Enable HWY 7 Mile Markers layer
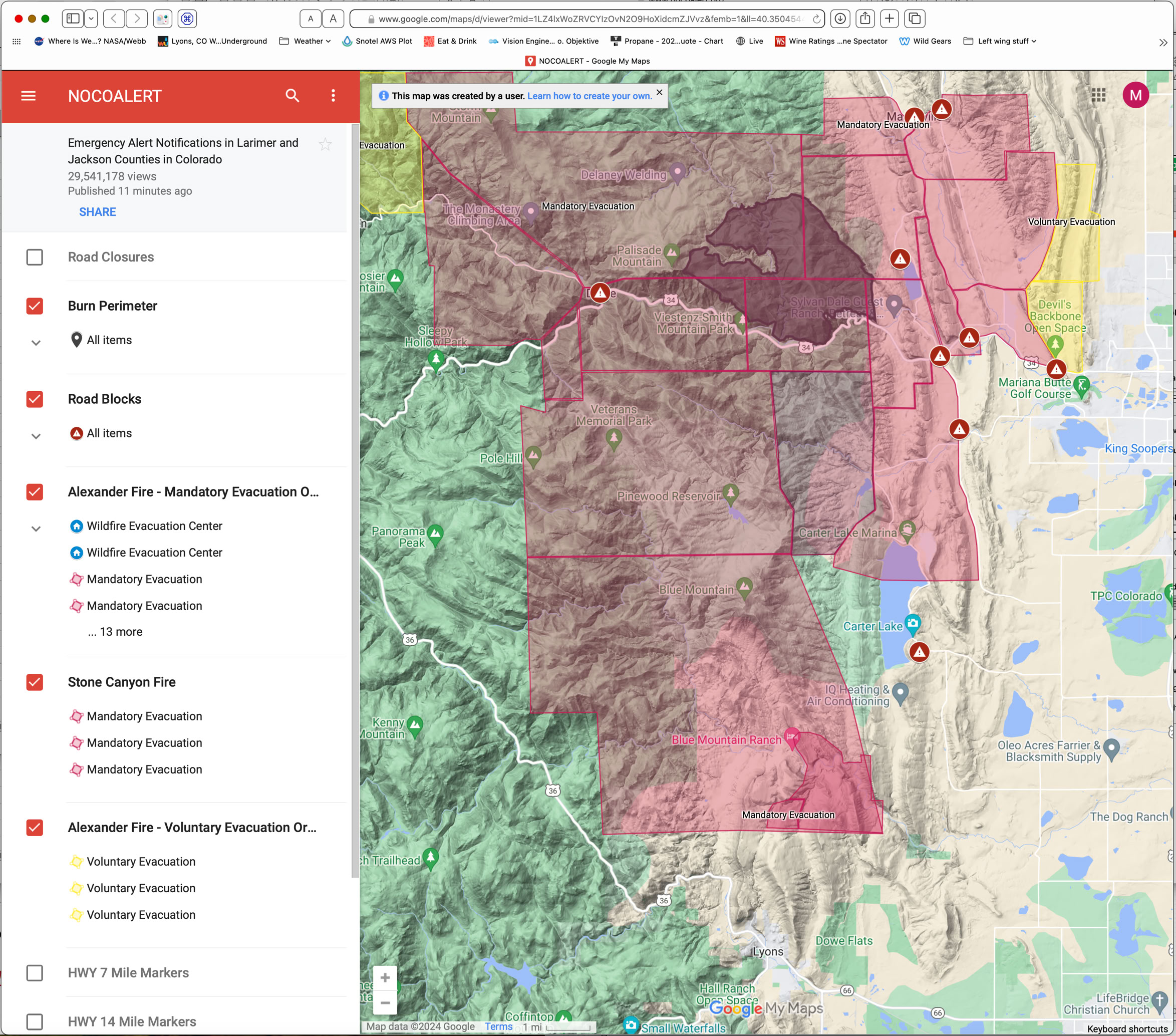Screen dimensions: 1176x1036 coord(35,973)
